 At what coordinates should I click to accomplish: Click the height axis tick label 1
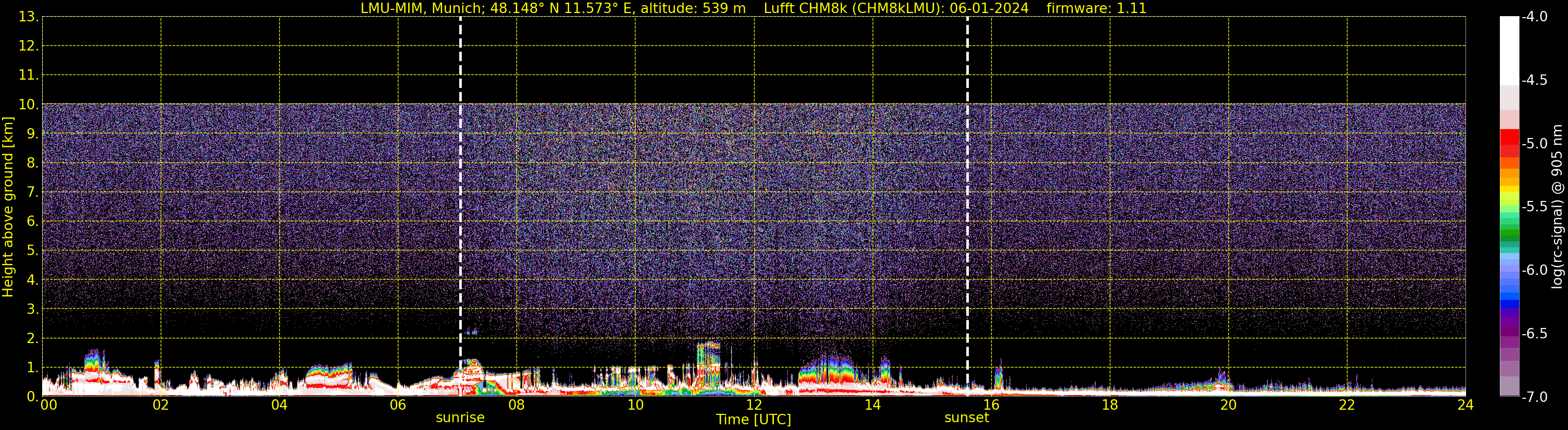click(32, 368)
